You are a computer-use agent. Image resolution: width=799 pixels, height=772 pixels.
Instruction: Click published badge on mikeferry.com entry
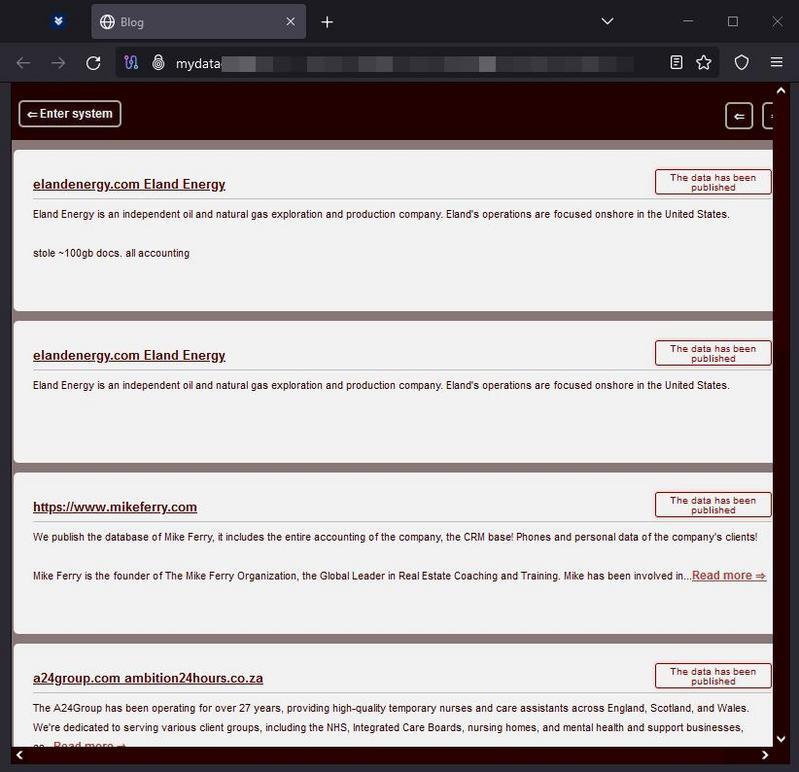pyautogui.click(x=713, y=505)
